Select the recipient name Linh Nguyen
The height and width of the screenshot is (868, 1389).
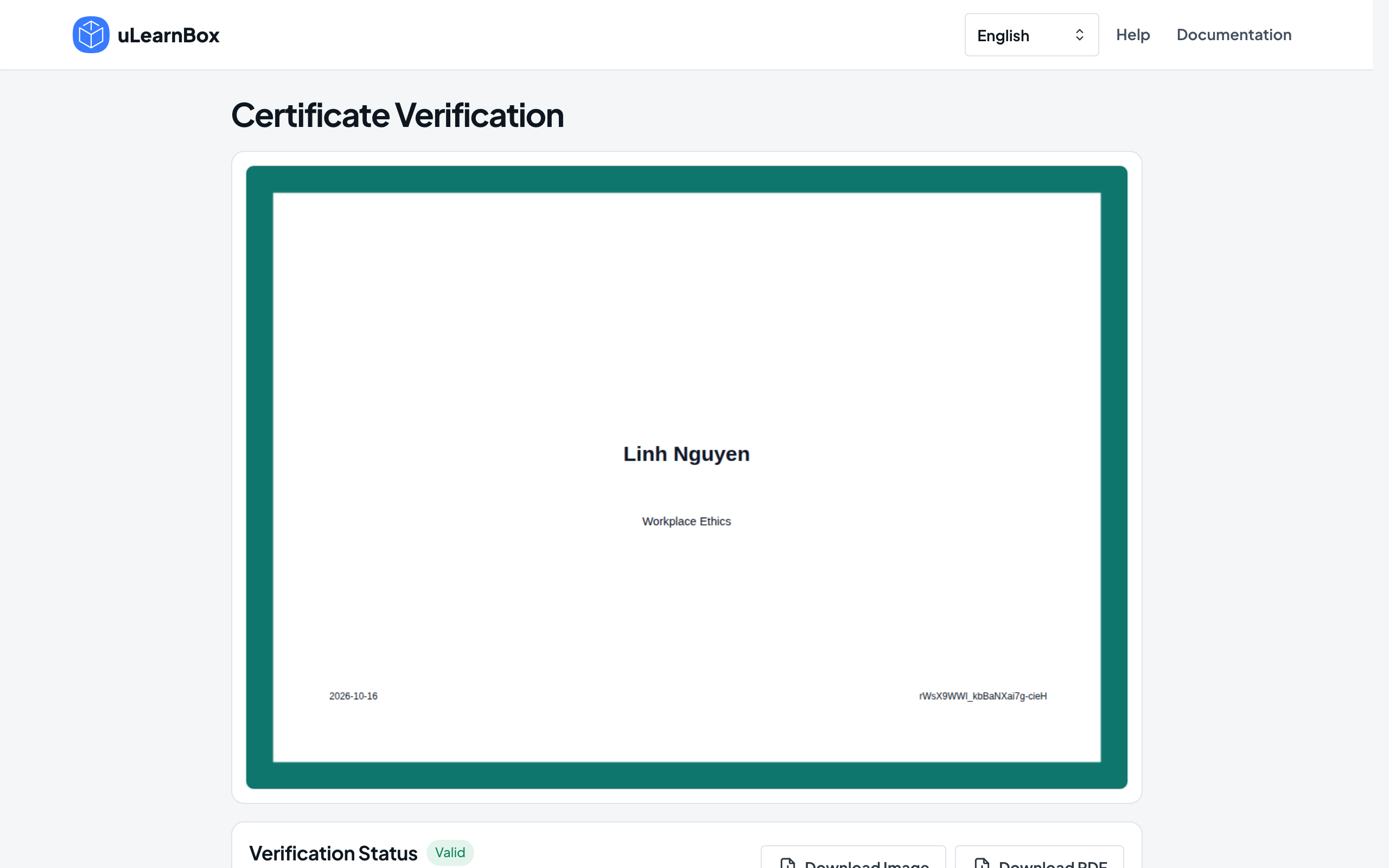[x=686, y=454]
